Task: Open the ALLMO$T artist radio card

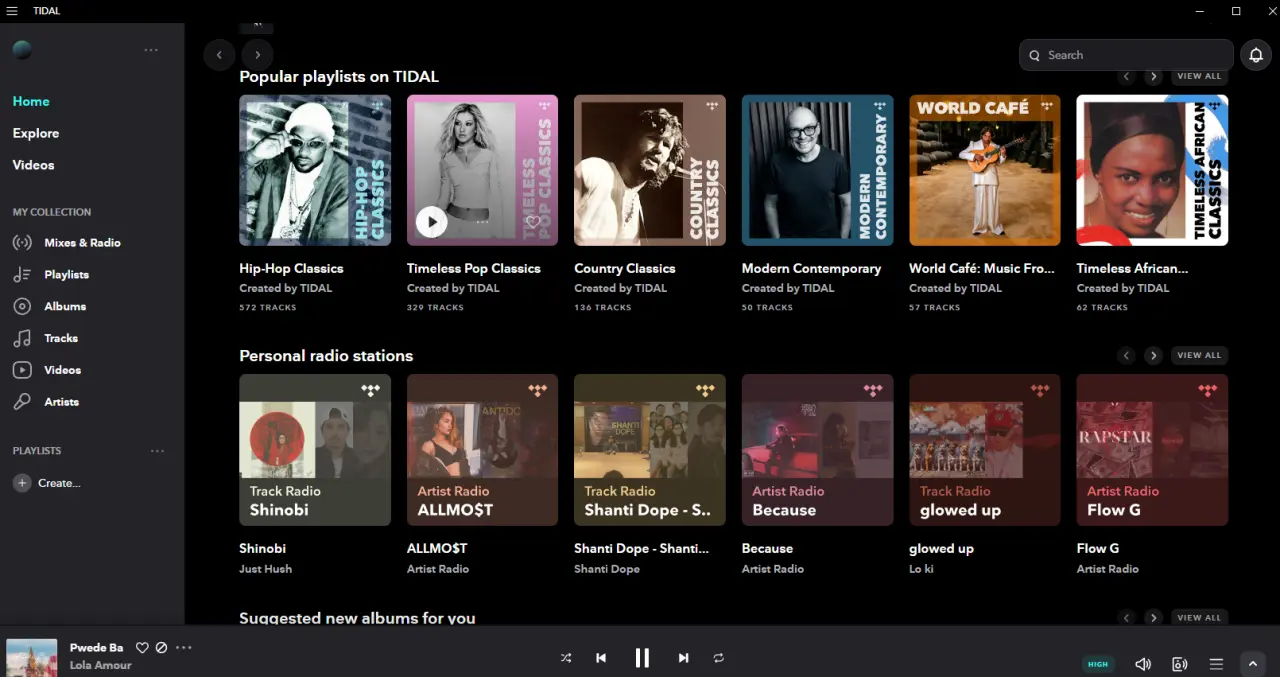Action: [482, 450]
